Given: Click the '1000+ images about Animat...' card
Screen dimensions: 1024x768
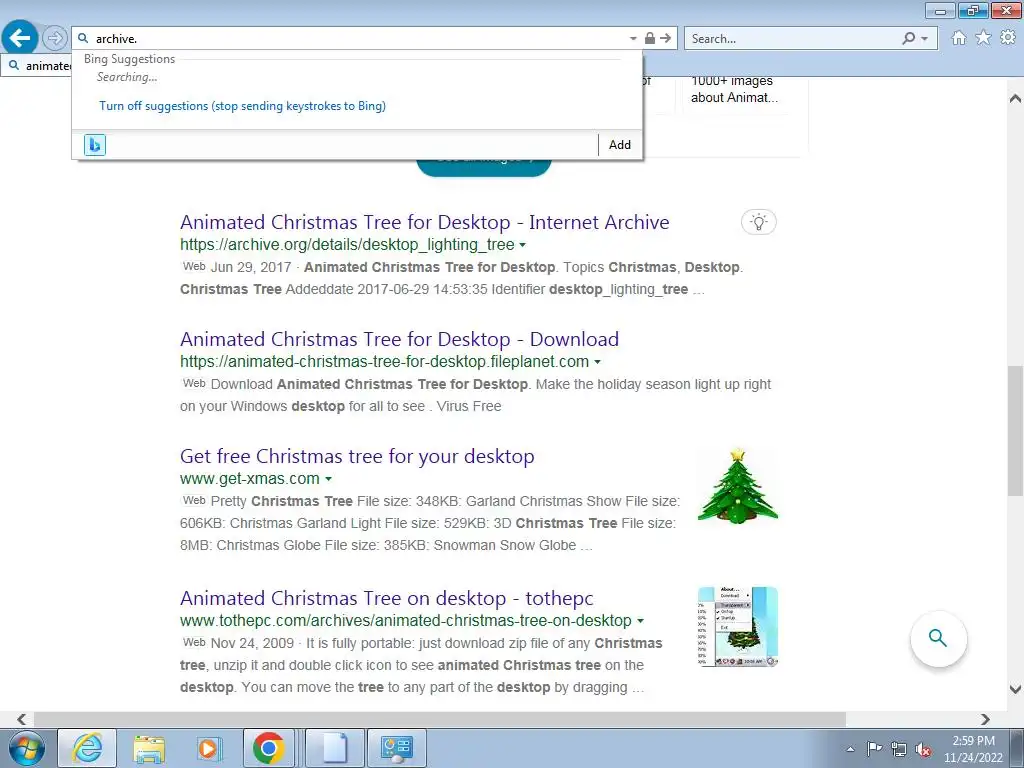Looking at the screenshot, I should [x=735, y=89].
